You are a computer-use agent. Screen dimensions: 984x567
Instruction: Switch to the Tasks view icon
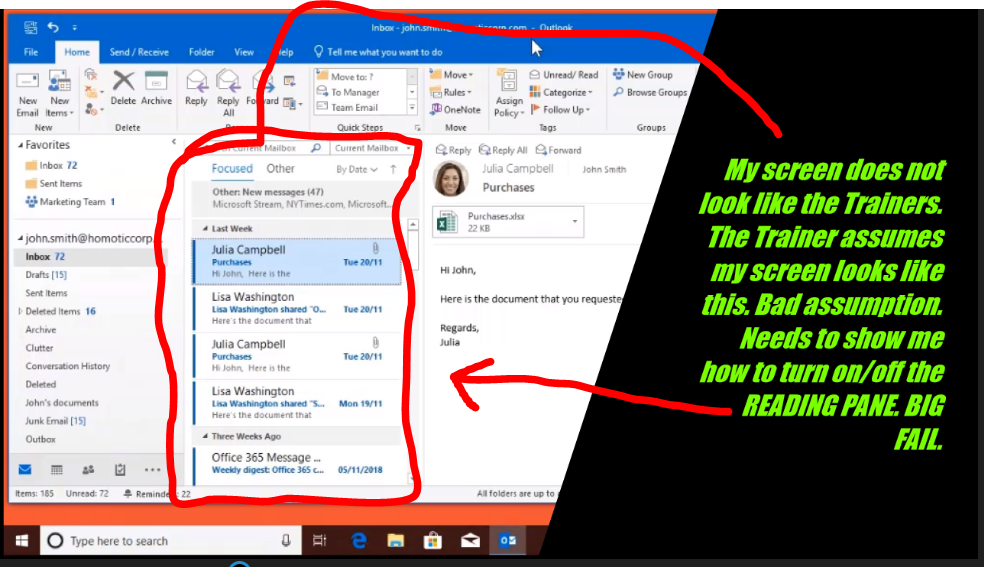coord(120,469)
